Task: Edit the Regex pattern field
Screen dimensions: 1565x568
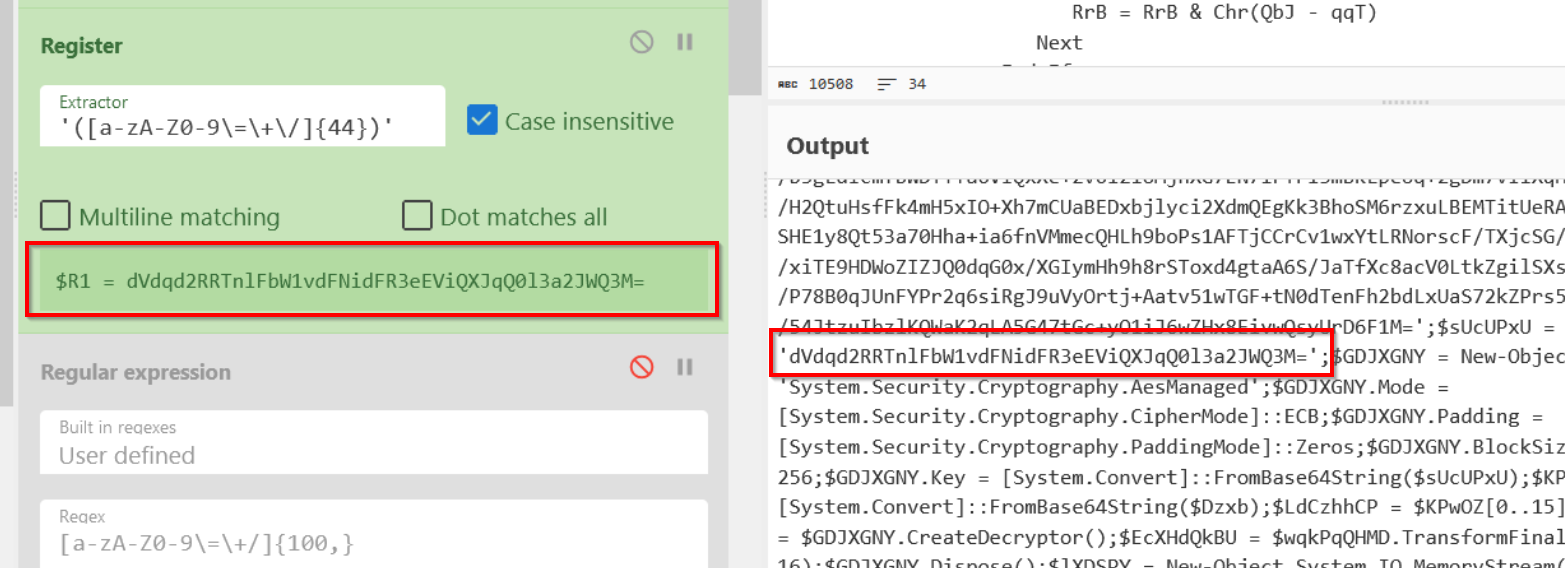Action: tap(374, 532)
